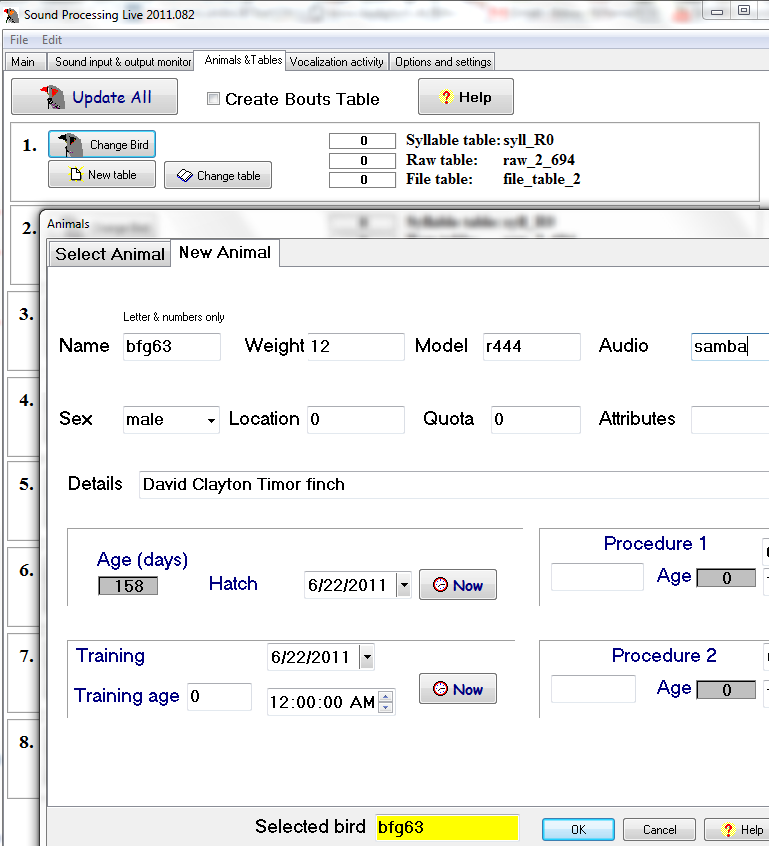Enable the Create Bouts Table checkbox
The image size is (769, 846).
[x=213, y=99]
